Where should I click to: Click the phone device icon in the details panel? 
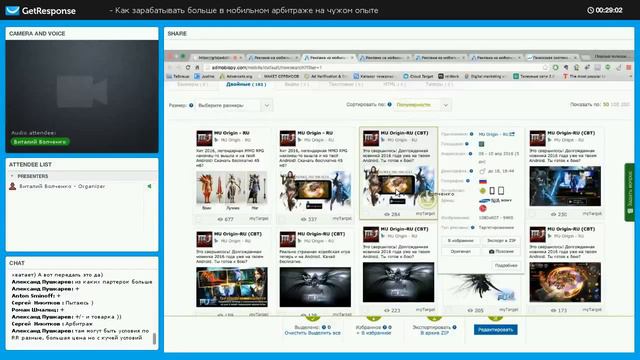click(x=492, y=191)
